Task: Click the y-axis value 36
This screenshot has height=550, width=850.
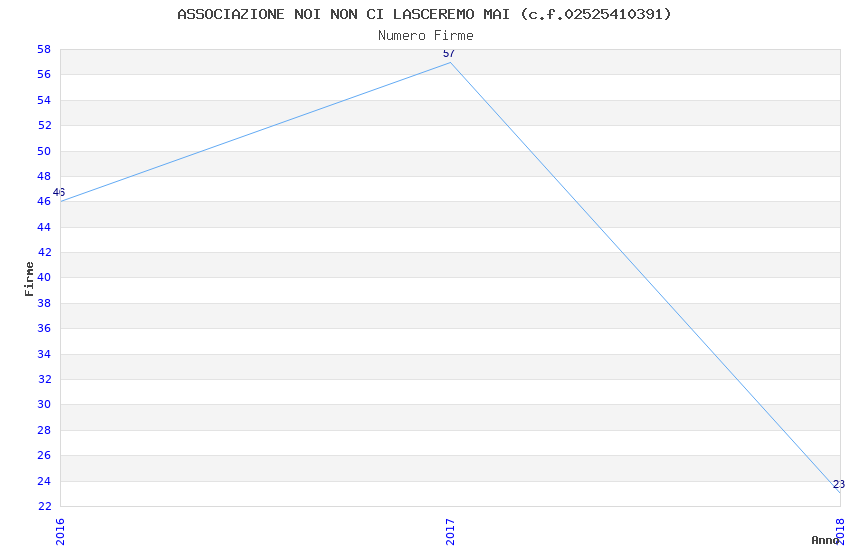Action: (44, 328)
